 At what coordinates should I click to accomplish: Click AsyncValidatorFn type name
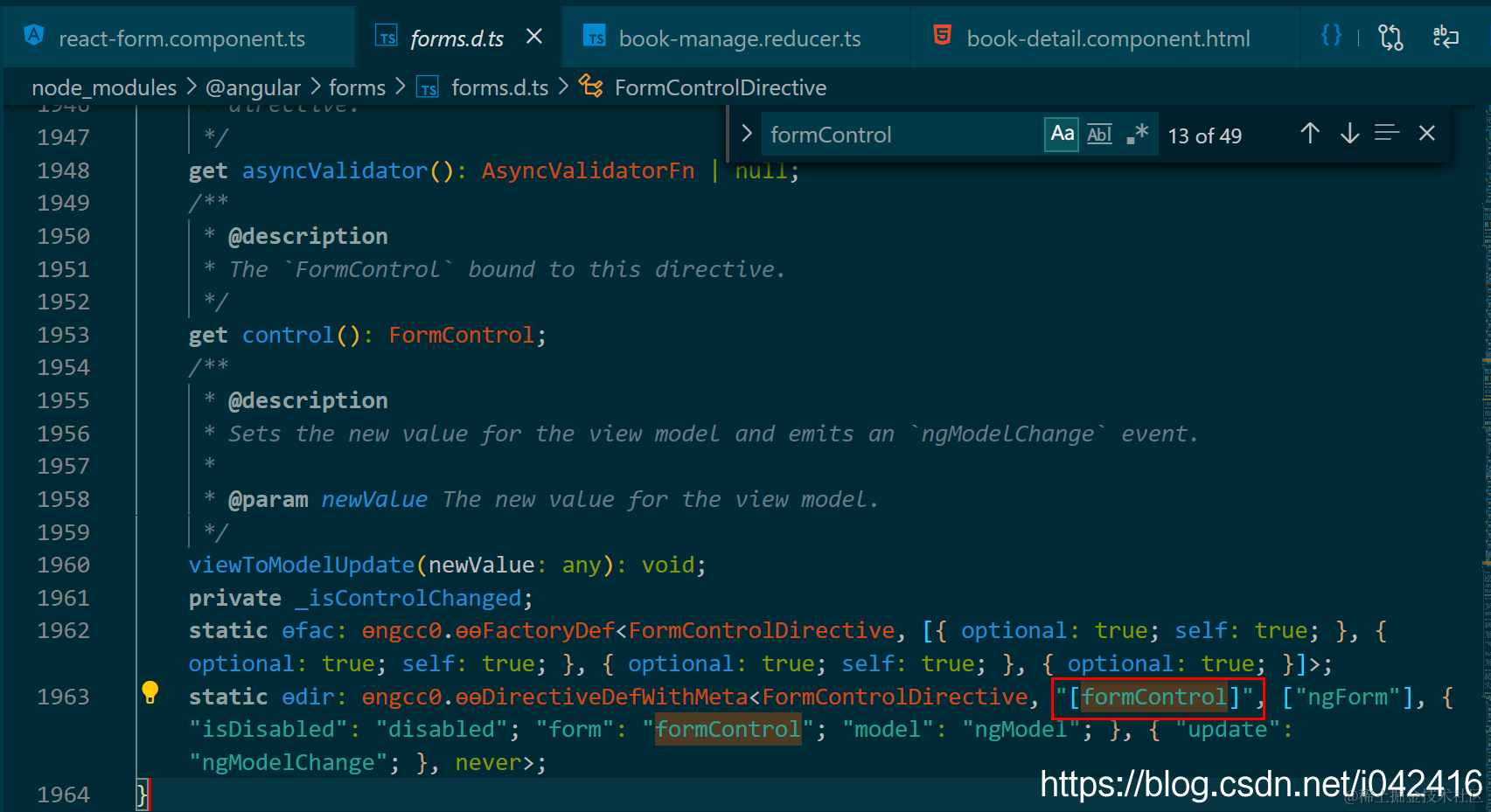click(588, 170)
